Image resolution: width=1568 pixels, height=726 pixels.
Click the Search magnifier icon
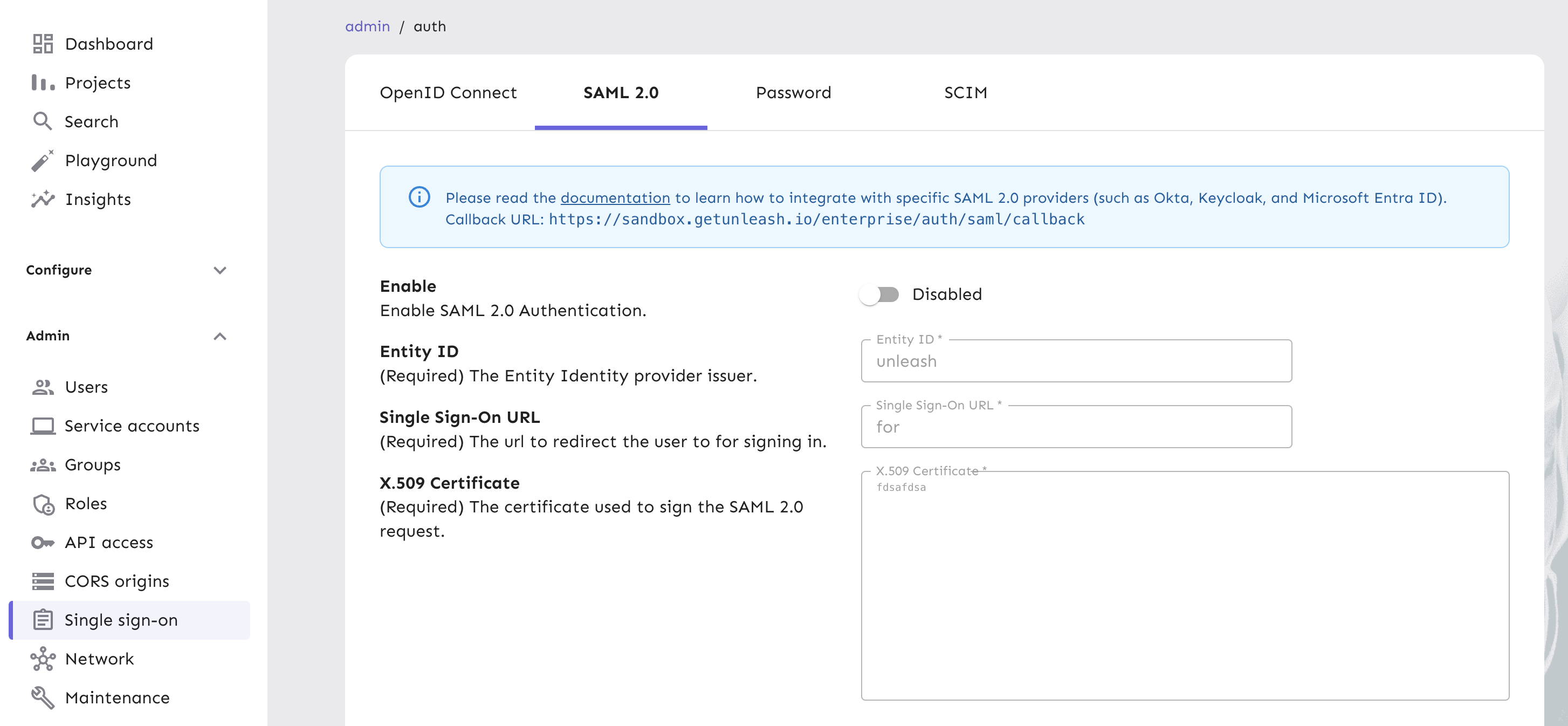point(43,121)
